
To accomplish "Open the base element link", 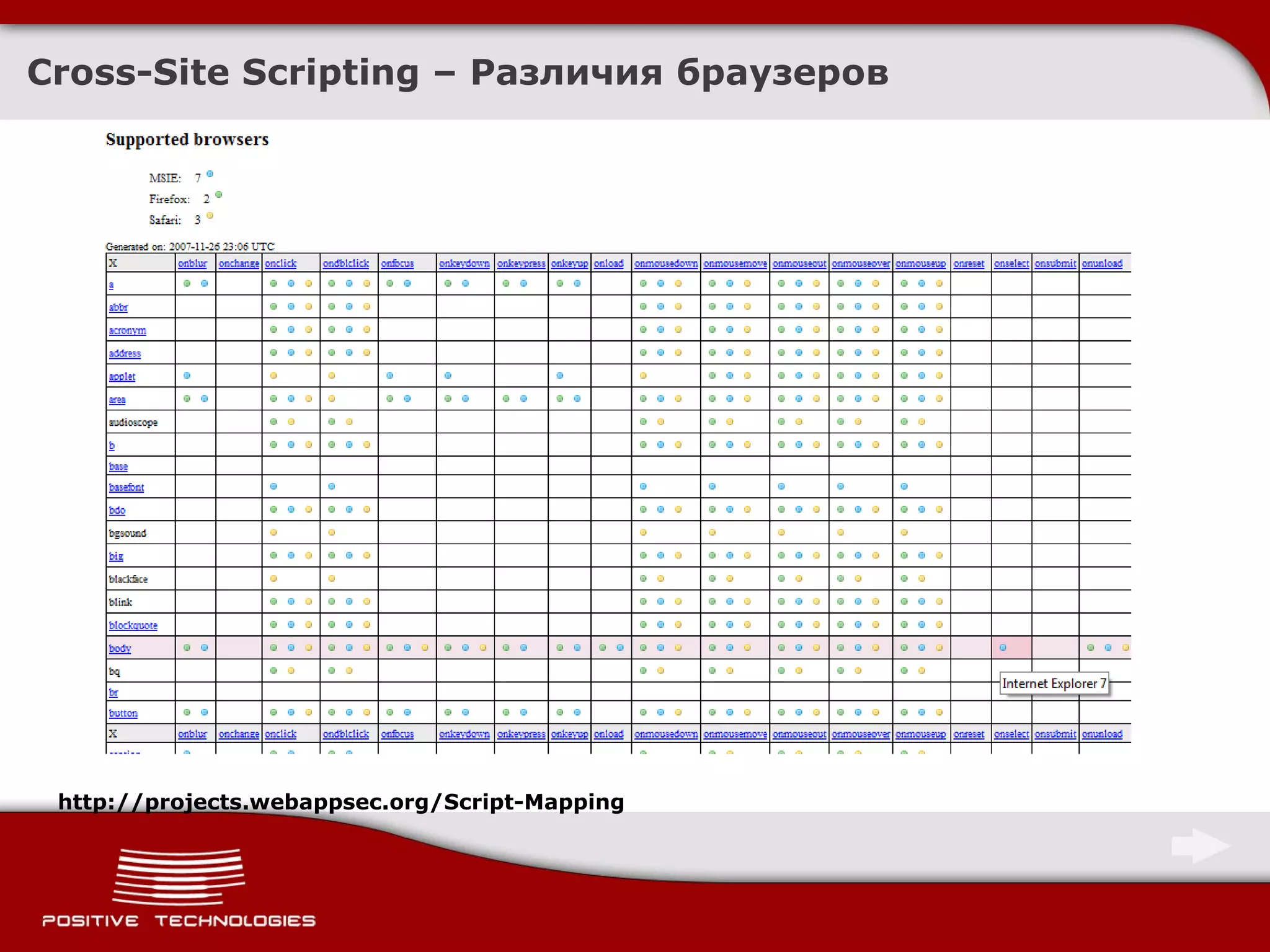I will (118, 466).
